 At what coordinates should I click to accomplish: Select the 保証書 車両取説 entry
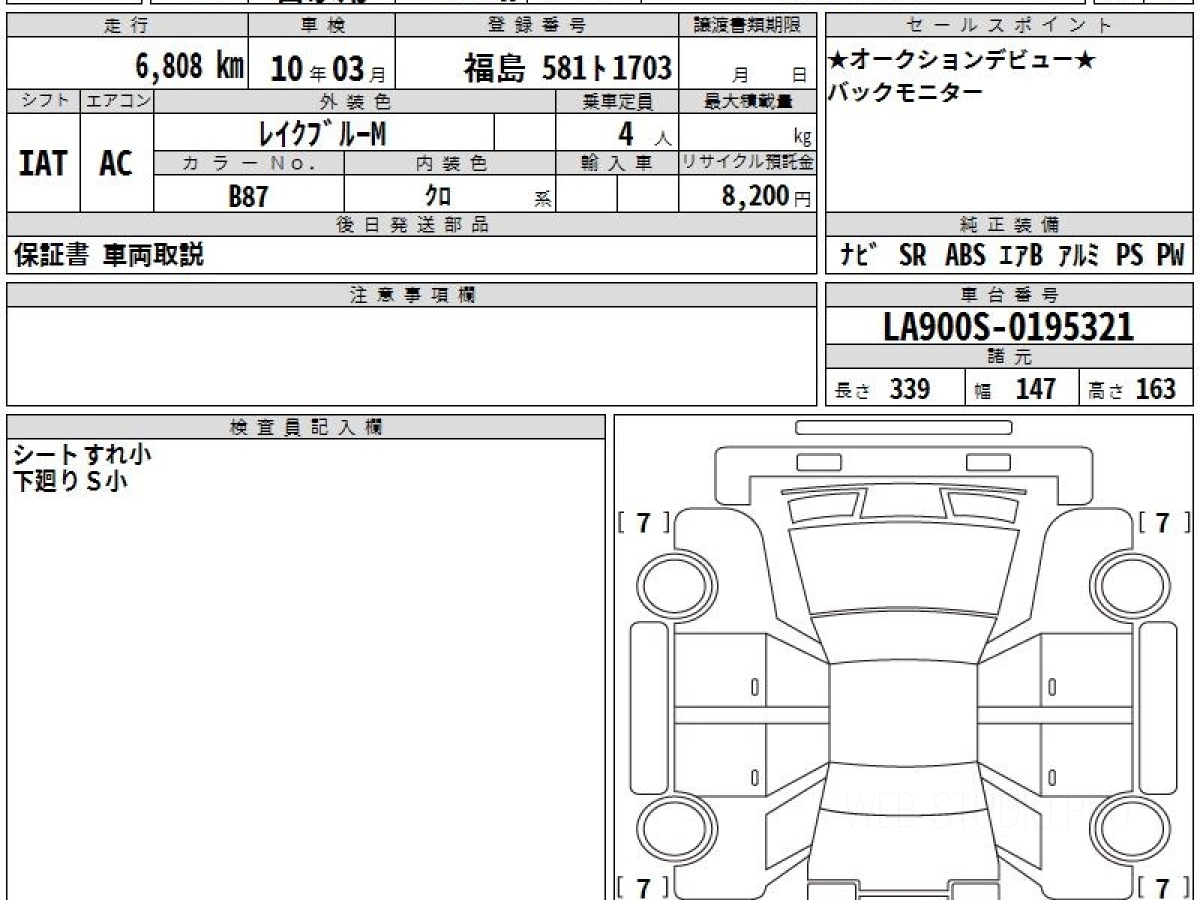click(x=109, y=256)
